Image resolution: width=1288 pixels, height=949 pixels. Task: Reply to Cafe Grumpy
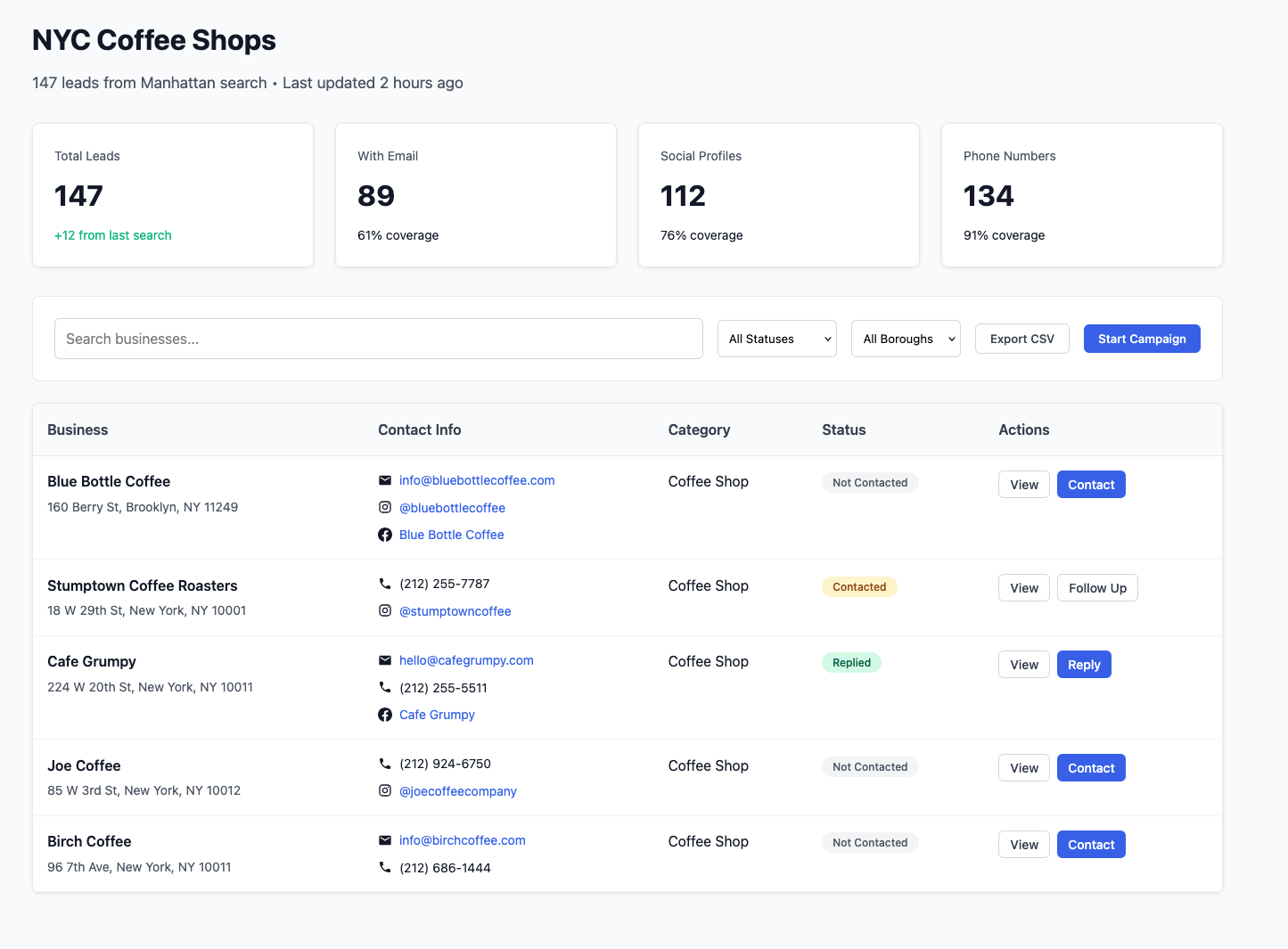[x=1084, y=665]
